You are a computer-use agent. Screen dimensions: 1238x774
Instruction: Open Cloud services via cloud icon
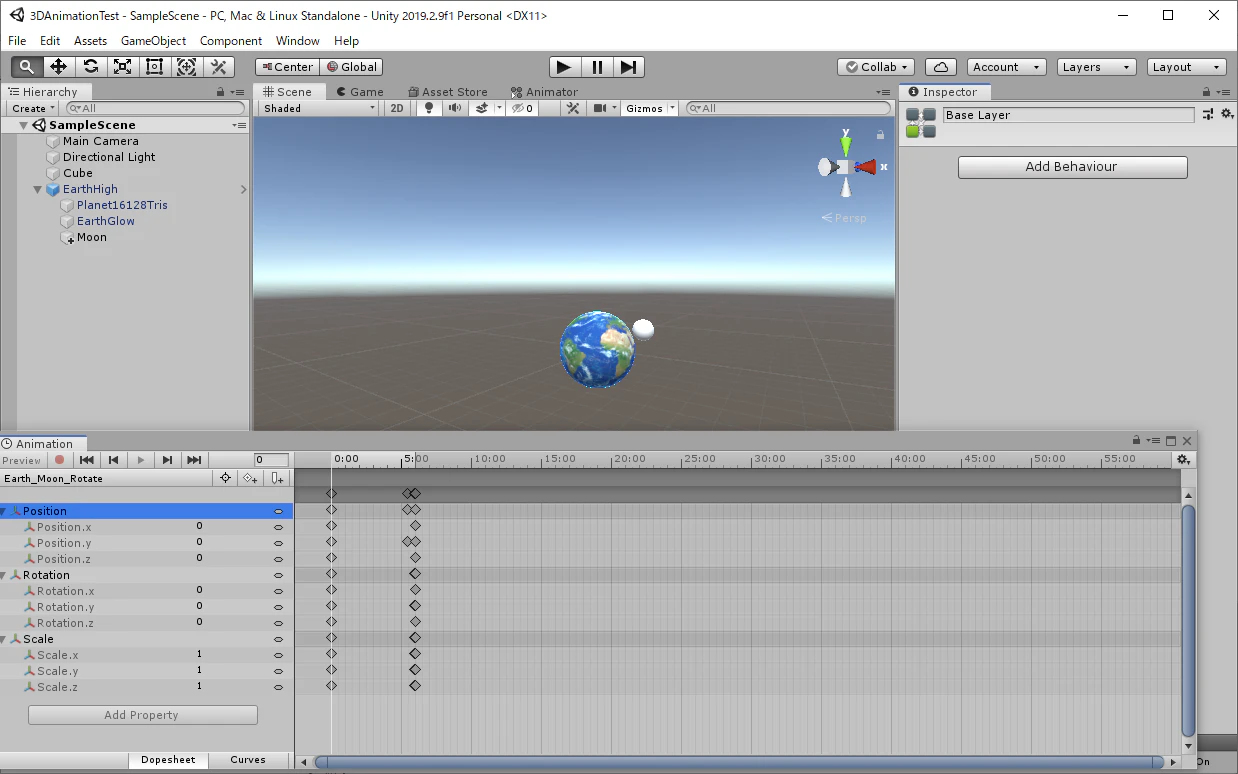point(940,67)
